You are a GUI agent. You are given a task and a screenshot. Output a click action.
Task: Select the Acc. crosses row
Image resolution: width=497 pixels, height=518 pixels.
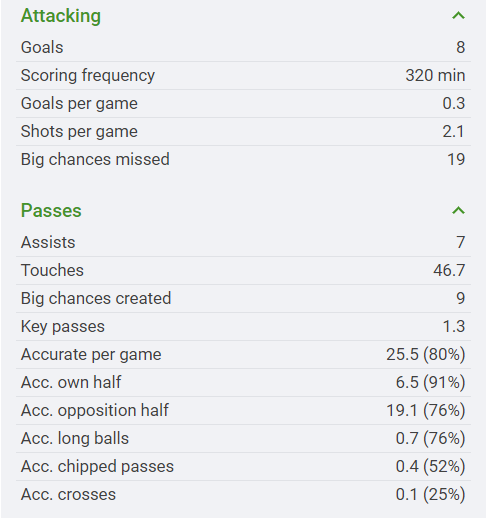[243, 494]
